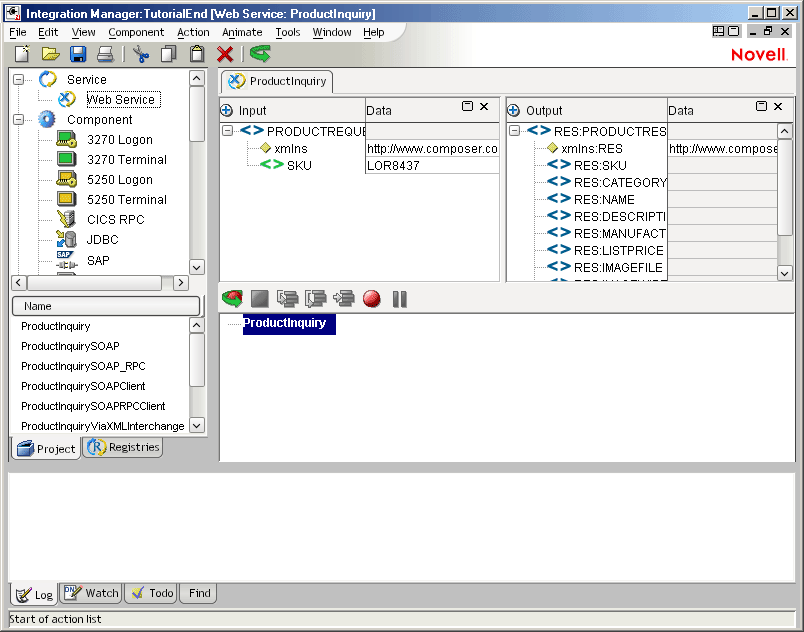Open the Edit menu

point(48,32)
